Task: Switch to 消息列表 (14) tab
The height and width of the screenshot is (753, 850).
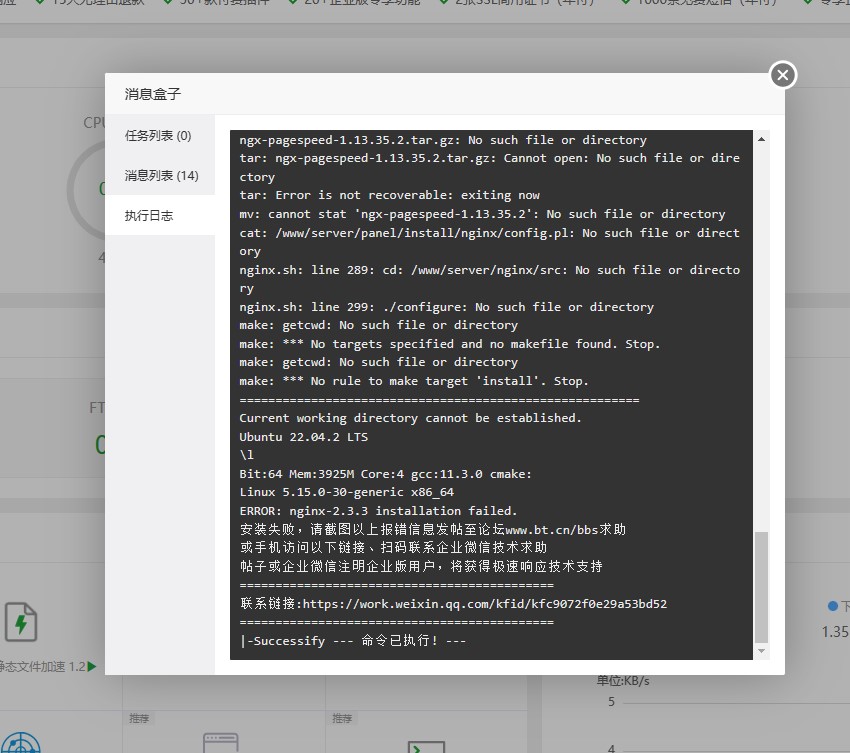Action: [160, 175]
